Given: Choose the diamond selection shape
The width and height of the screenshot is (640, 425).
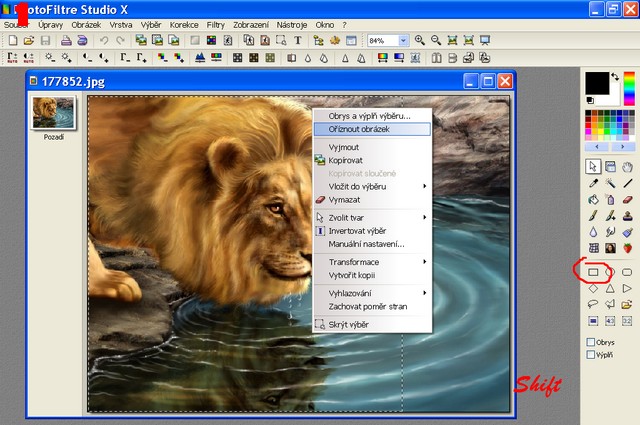Looking at the screenshot, I should click(x=593, y=289).
